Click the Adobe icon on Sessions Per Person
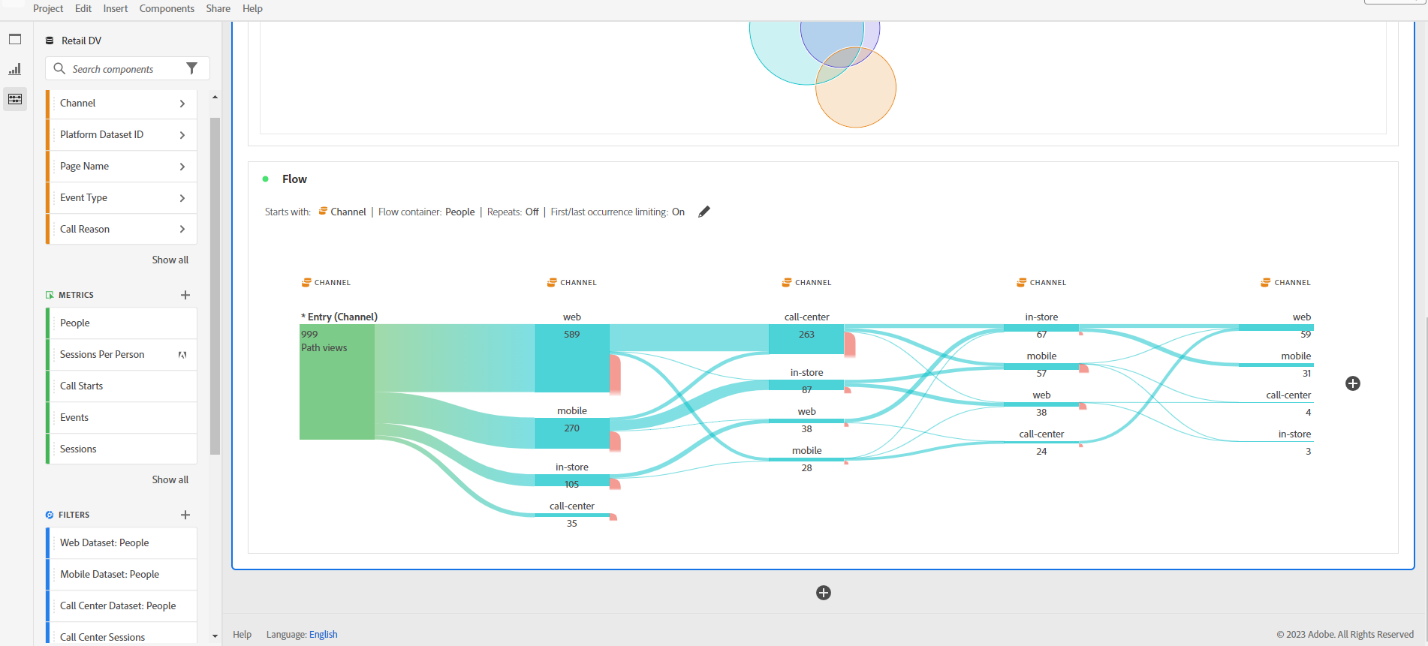The image size is (1428, 646). [182, 355]
